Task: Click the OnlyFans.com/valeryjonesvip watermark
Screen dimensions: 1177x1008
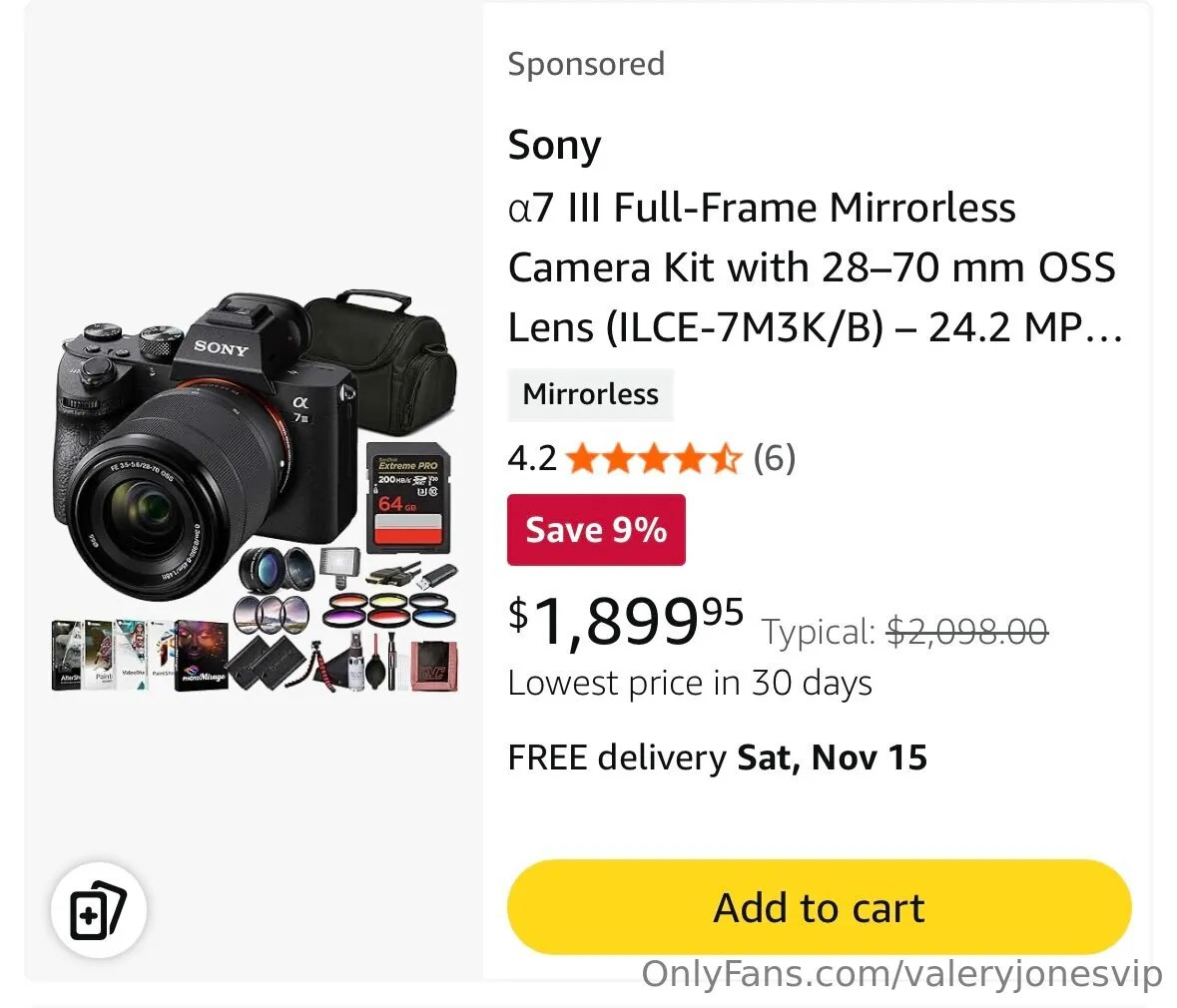Action: point(901,974)
